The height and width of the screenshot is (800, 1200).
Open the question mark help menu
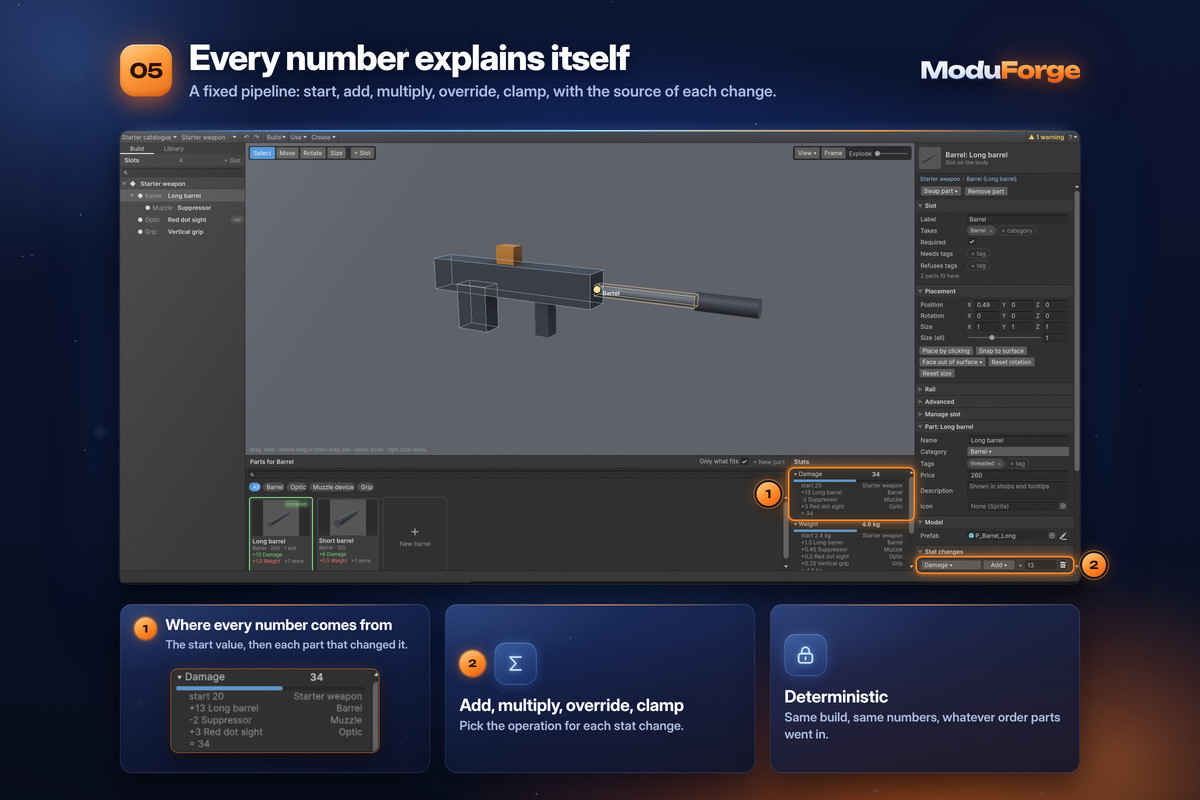point(1073,137)
